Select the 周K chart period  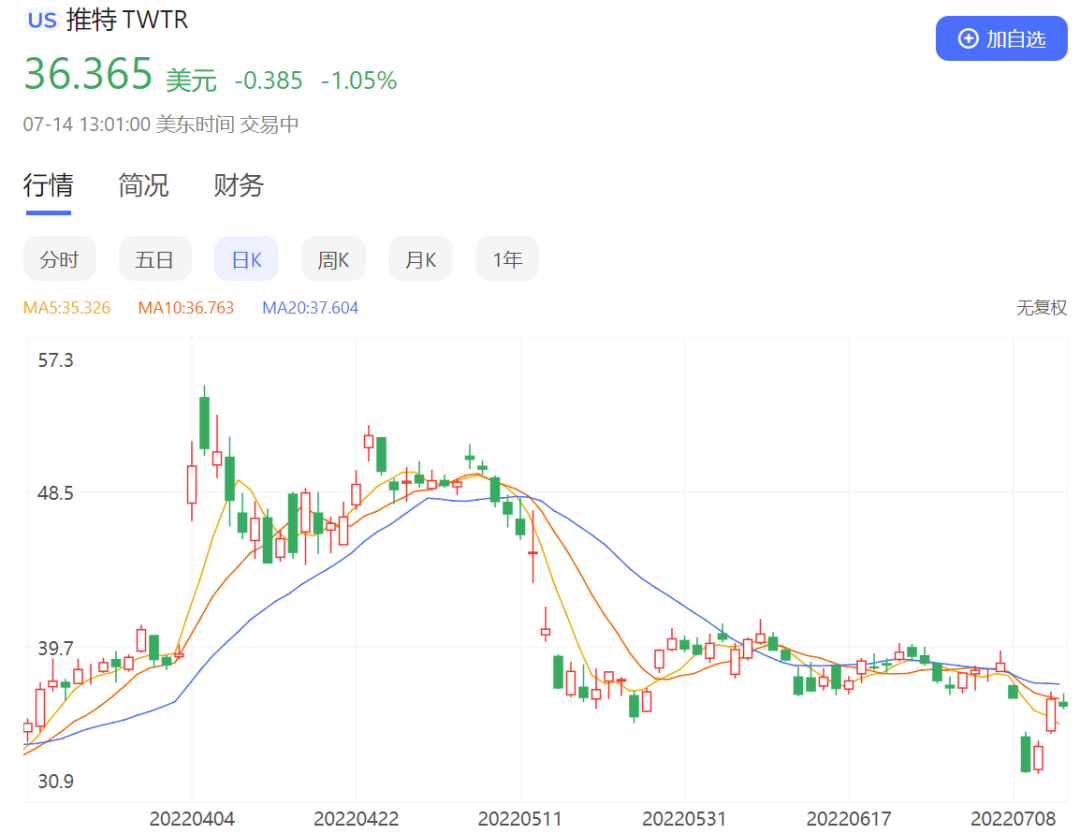click(x=333, y=259)
